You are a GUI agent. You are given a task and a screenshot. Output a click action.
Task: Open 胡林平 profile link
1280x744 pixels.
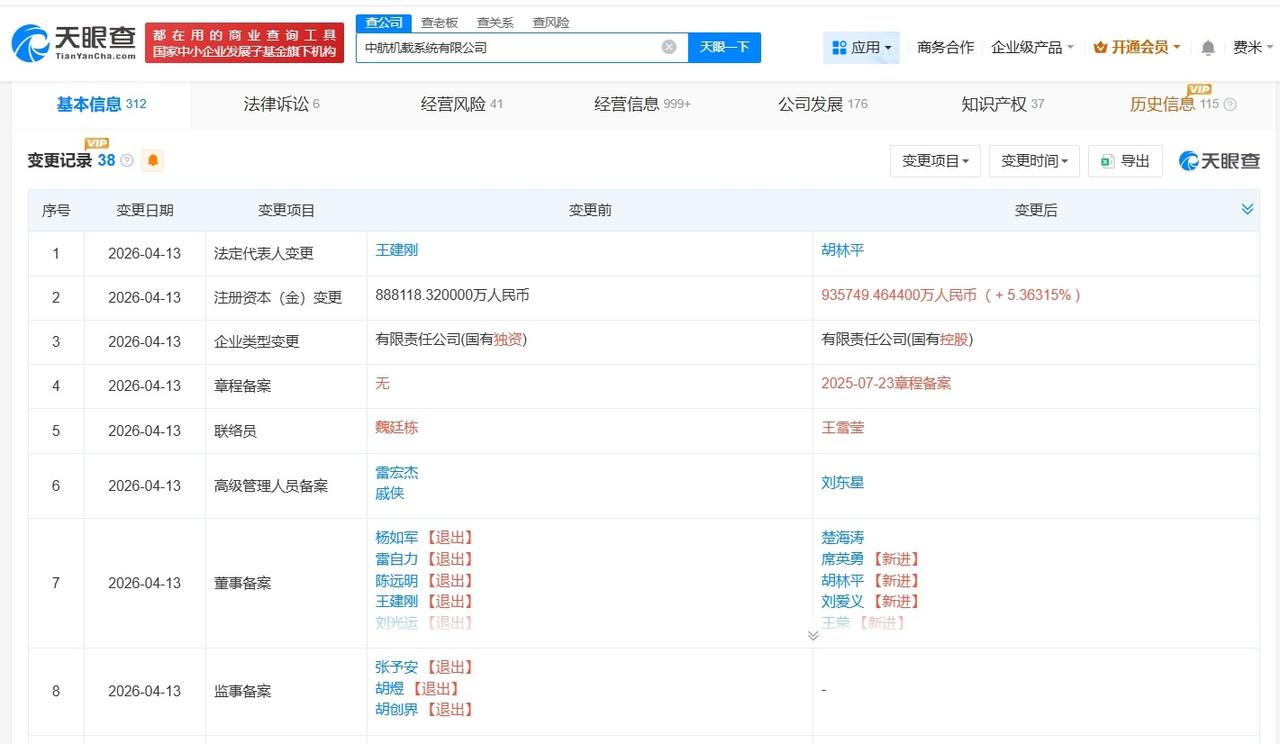tap(843, 250)
